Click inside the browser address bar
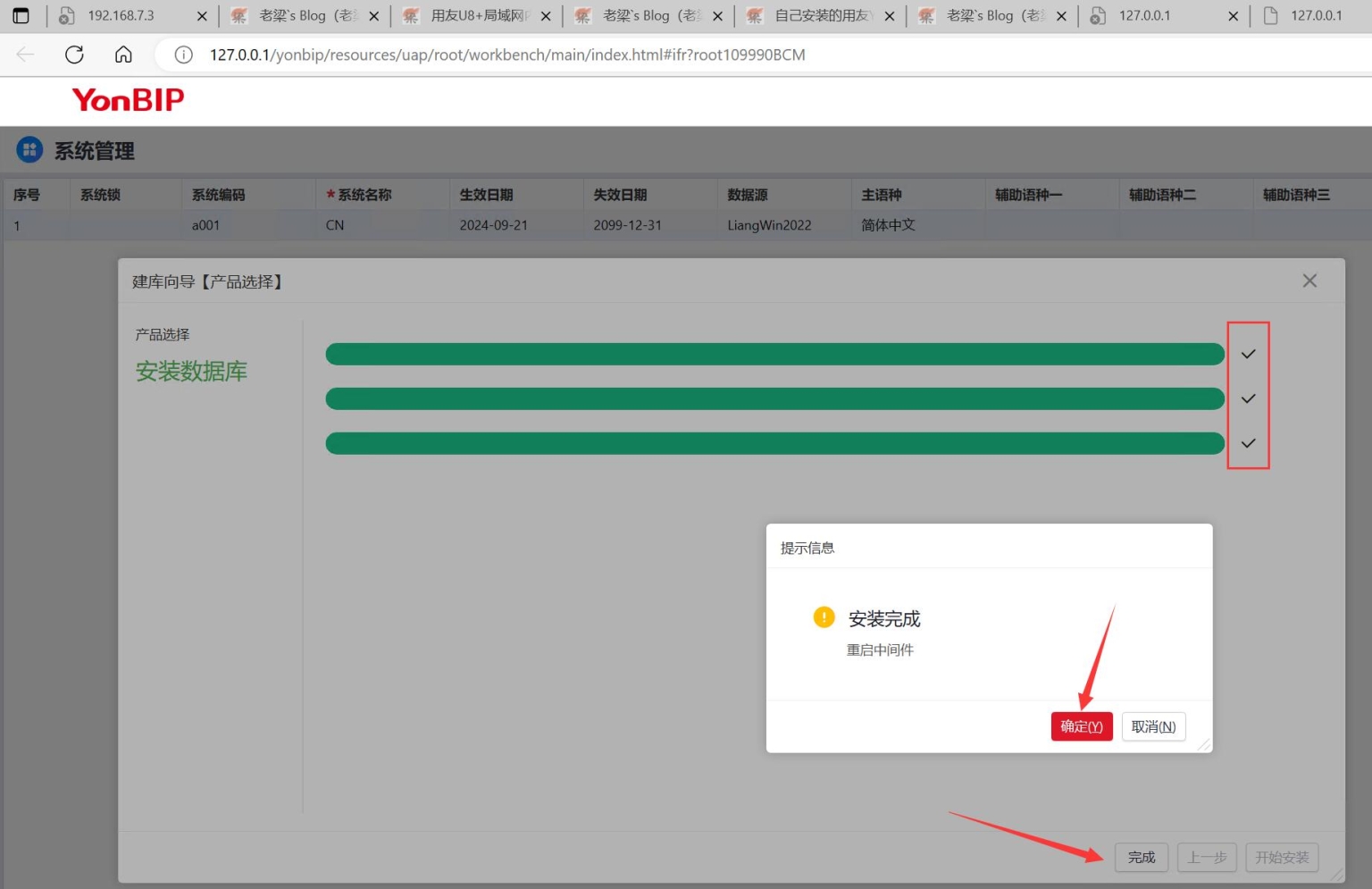The image size is (1372, 889). (x=536, y=55)
